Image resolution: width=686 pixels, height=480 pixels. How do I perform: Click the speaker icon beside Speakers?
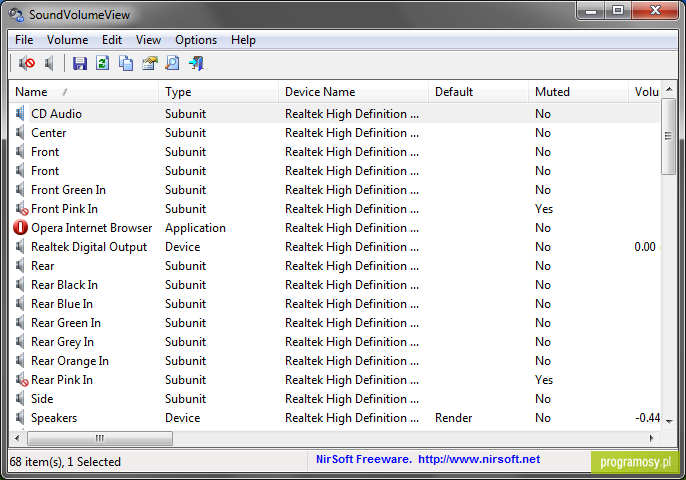20,418
